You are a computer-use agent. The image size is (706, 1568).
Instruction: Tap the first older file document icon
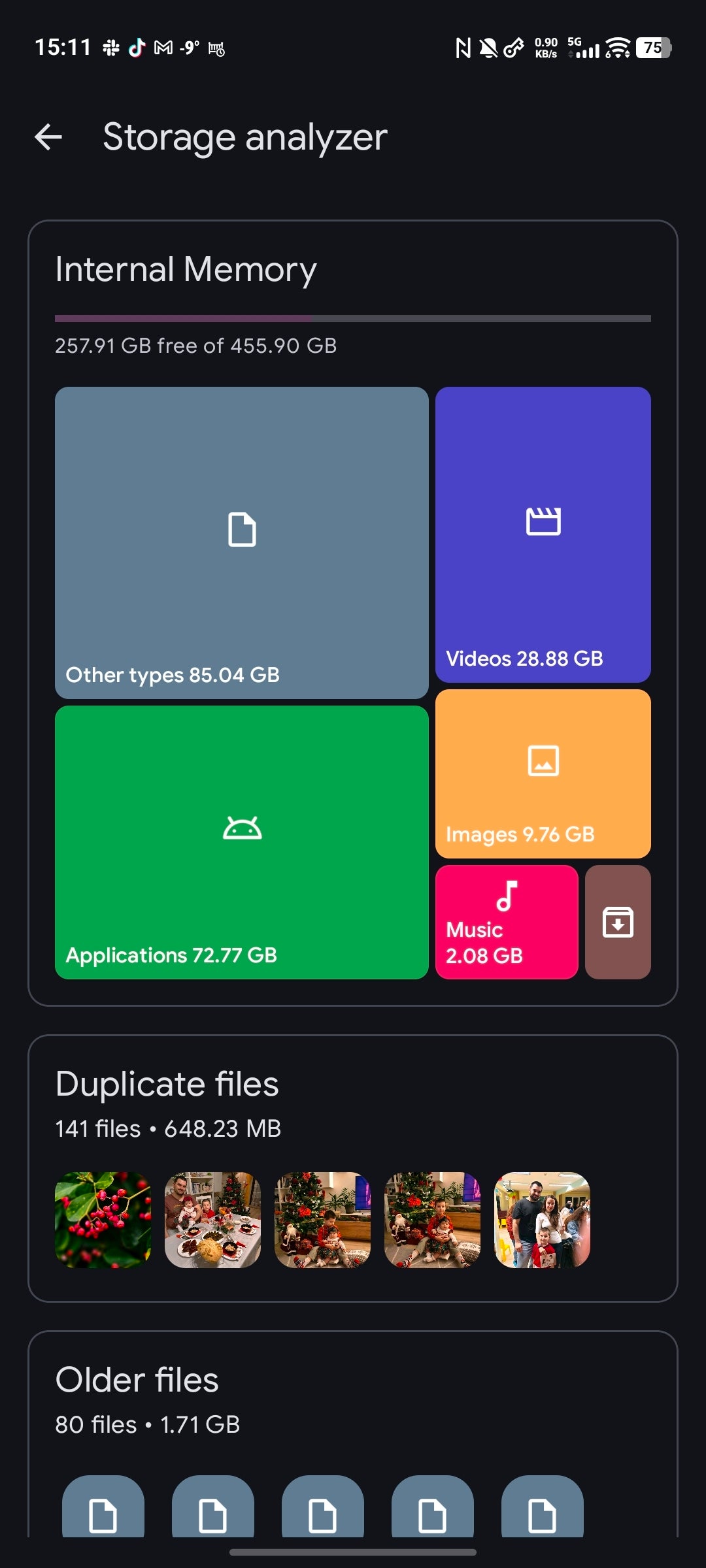pyautogui.click(x=103, y=1509)
